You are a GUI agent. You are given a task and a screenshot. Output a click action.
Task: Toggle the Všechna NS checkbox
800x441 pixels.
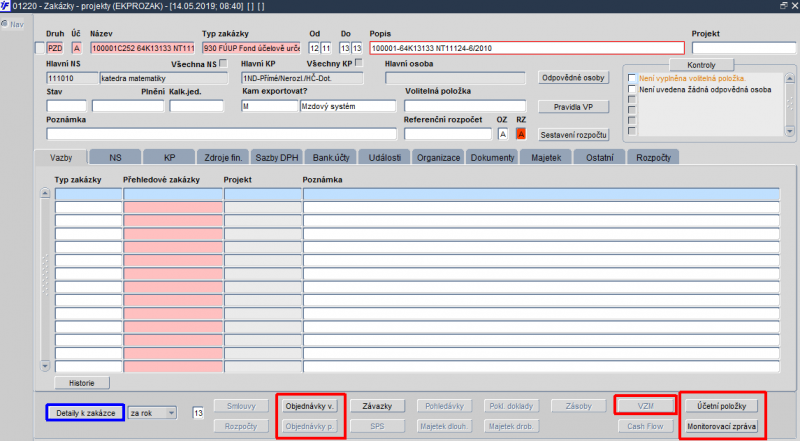pyautogui.click(x=223, y=63)
